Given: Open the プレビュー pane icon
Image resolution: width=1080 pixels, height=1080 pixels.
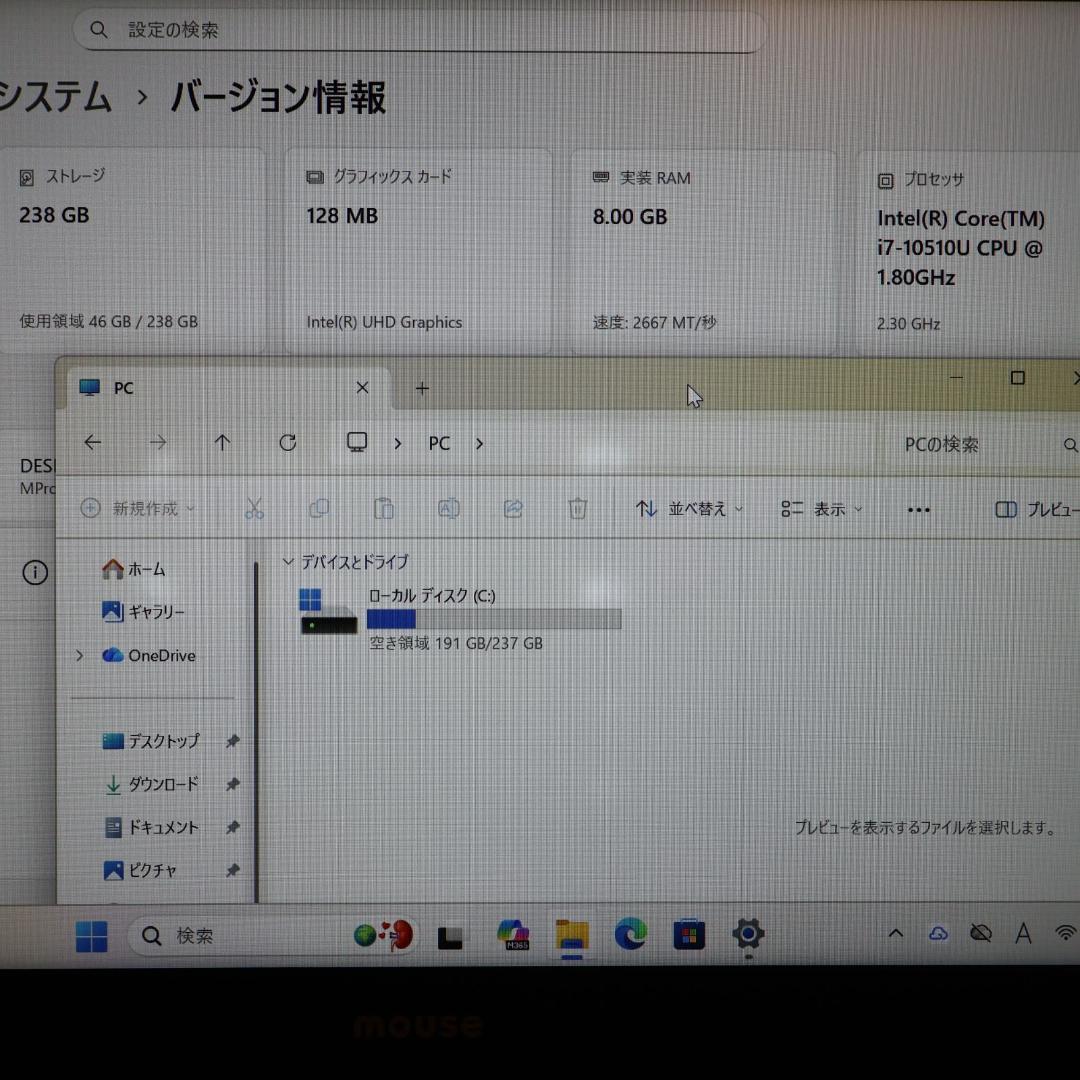Looking at the screenshot, I should (x=1006, y=509).
